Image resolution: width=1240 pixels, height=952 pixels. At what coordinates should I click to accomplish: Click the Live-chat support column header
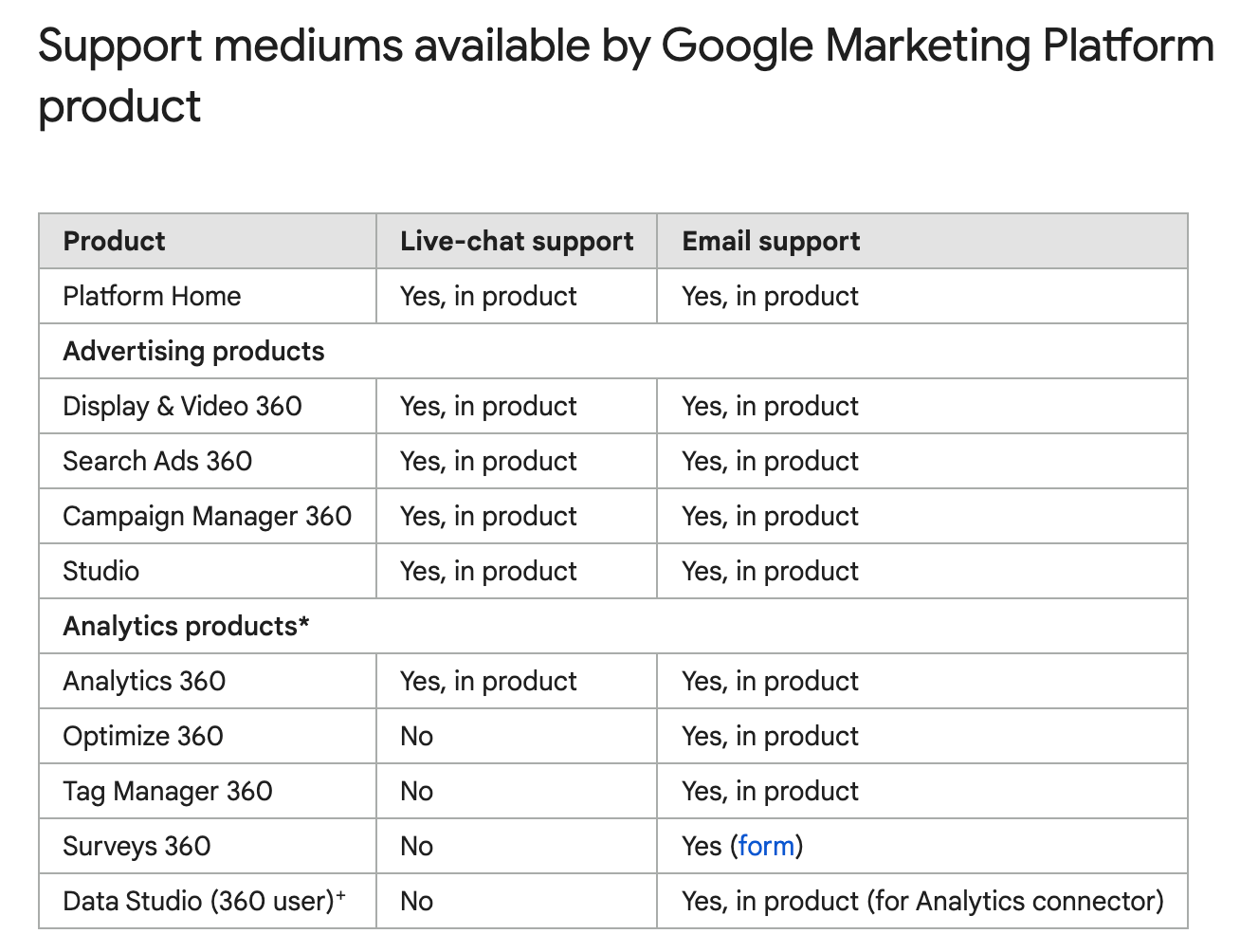coord(517,241)
